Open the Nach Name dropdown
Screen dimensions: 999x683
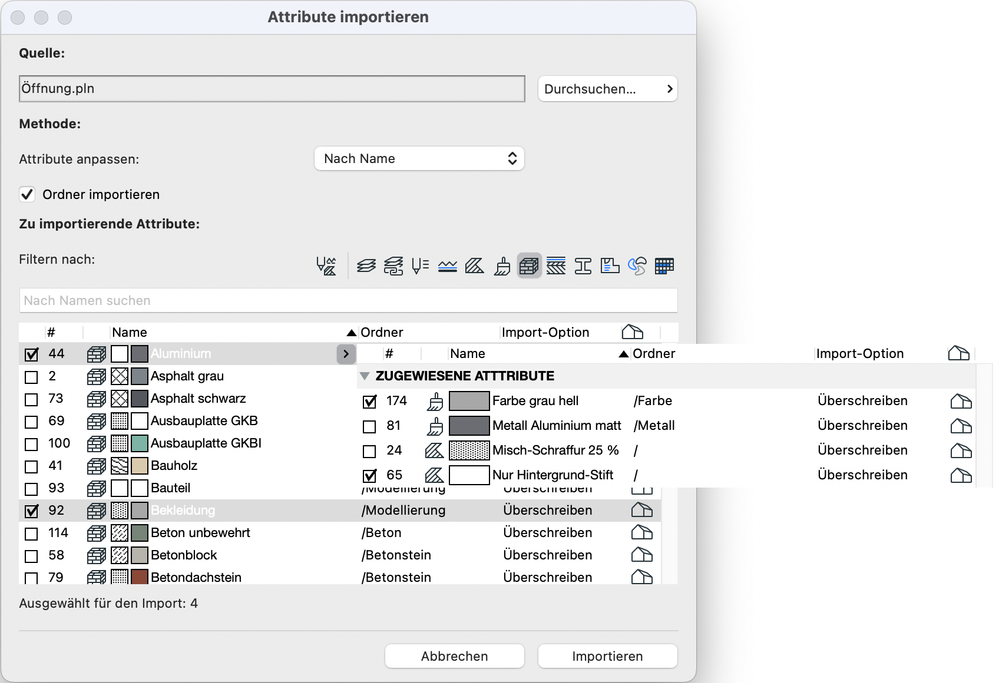point(419,158)
